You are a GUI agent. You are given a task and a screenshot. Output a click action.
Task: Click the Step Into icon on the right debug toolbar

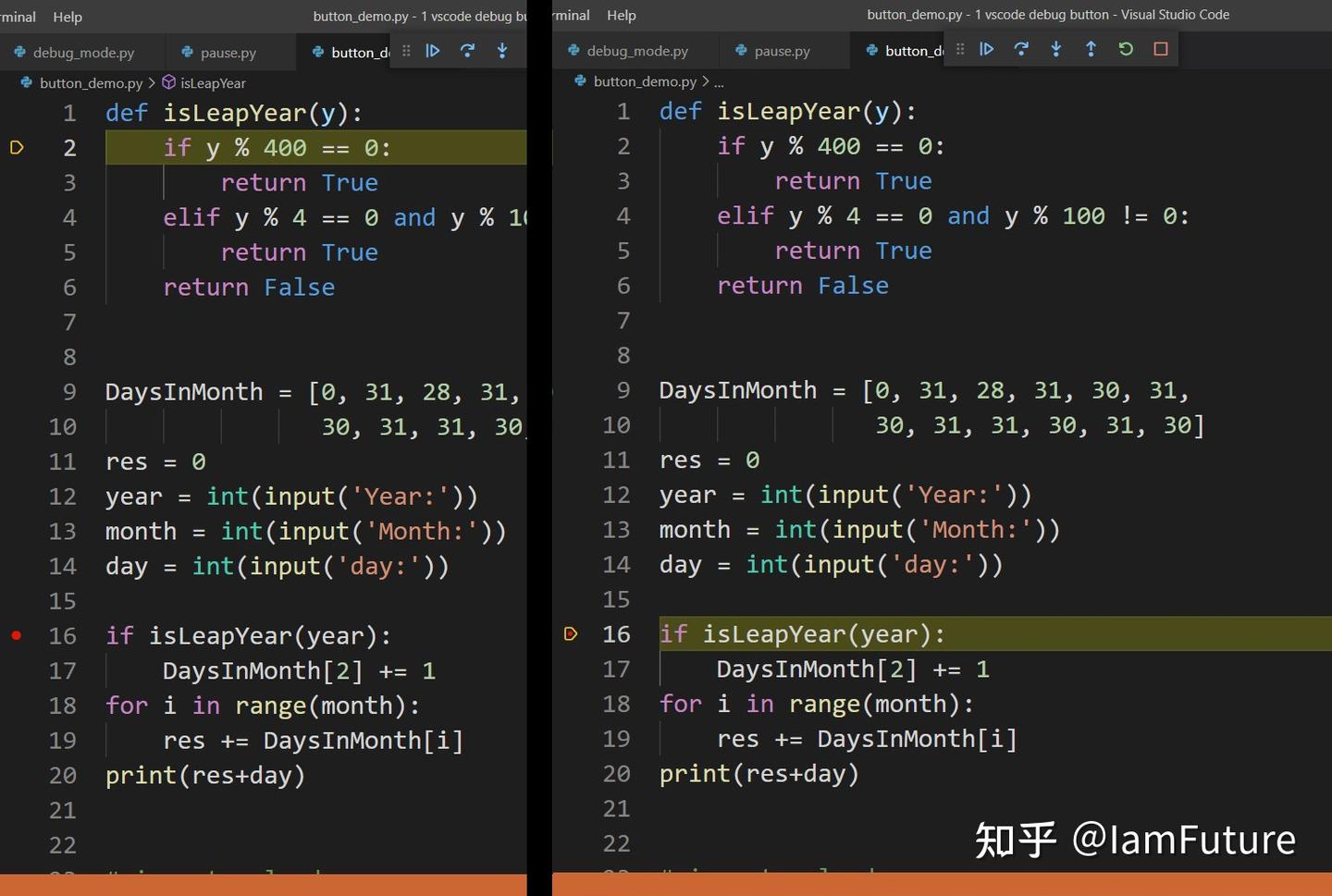[1055, 51]
